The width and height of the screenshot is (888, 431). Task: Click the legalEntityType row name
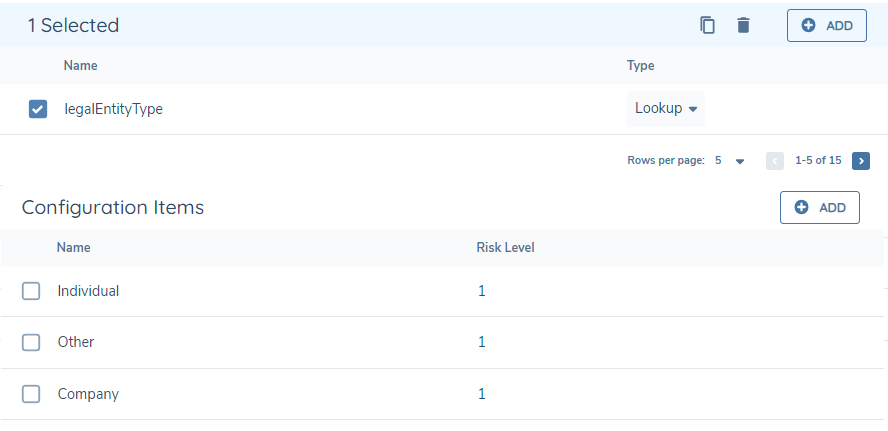point(113,109)
